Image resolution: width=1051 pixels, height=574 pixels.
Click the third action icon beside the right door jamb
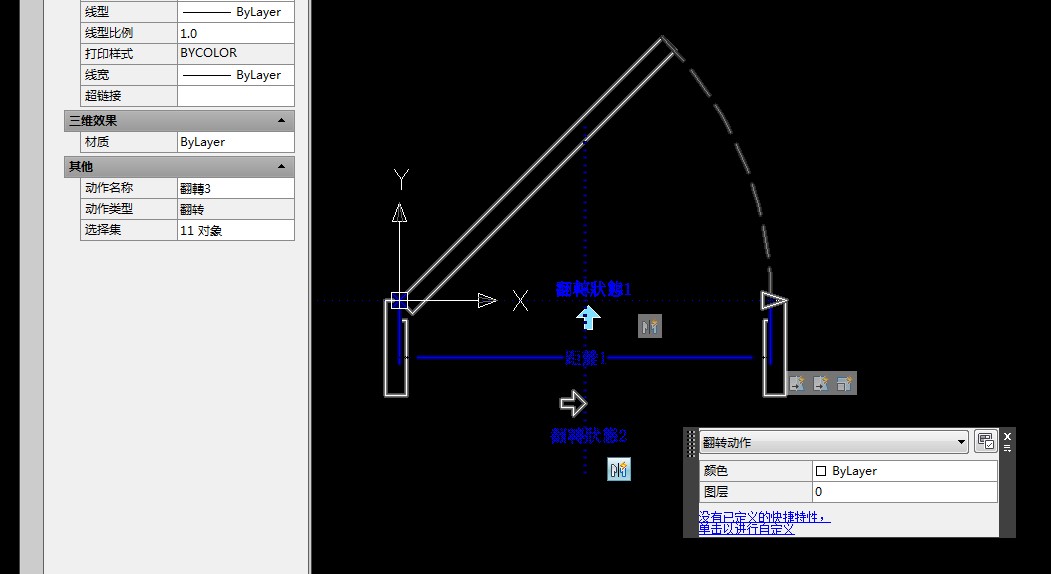845,383
